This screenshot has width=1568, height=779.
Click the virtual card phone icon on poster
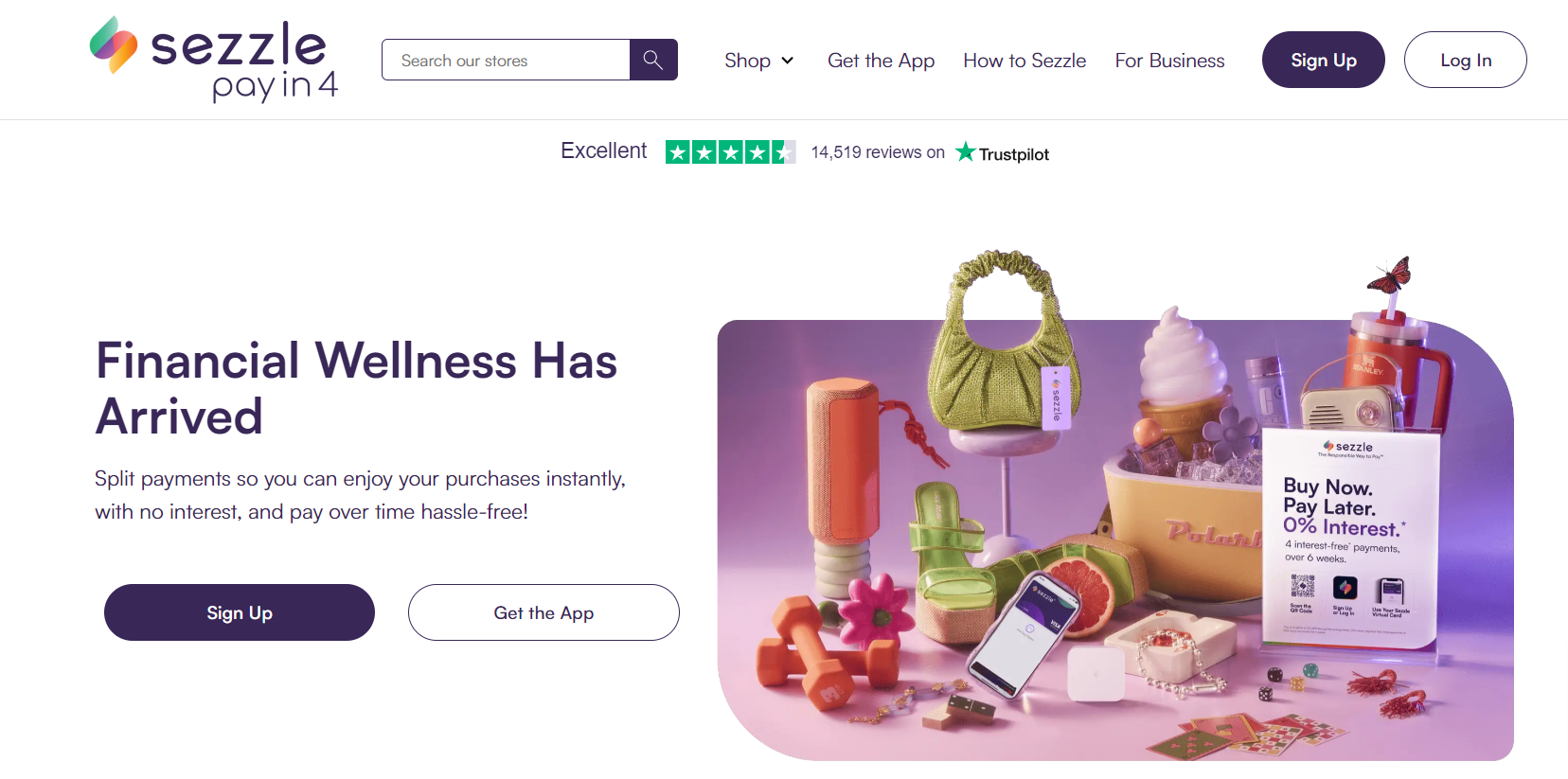[x=1392, y=589]
